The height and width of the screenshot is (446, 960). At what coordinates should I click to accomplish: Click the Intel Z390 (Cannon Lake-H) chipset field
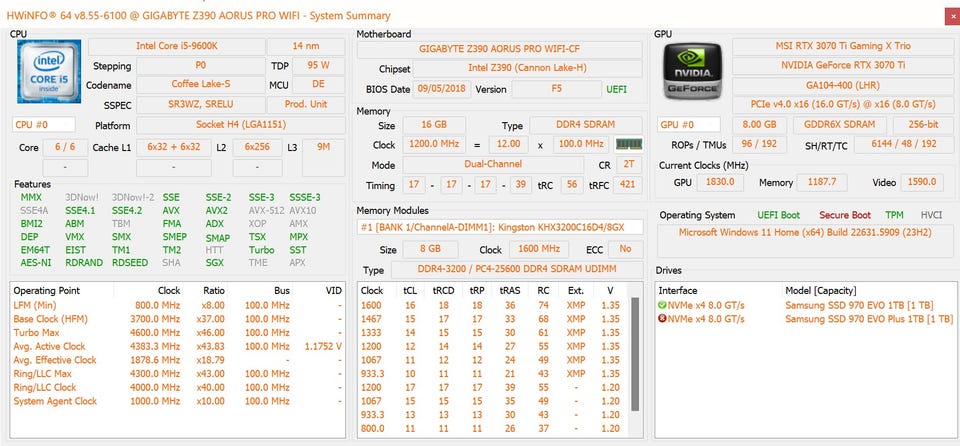tap(528, 68)
